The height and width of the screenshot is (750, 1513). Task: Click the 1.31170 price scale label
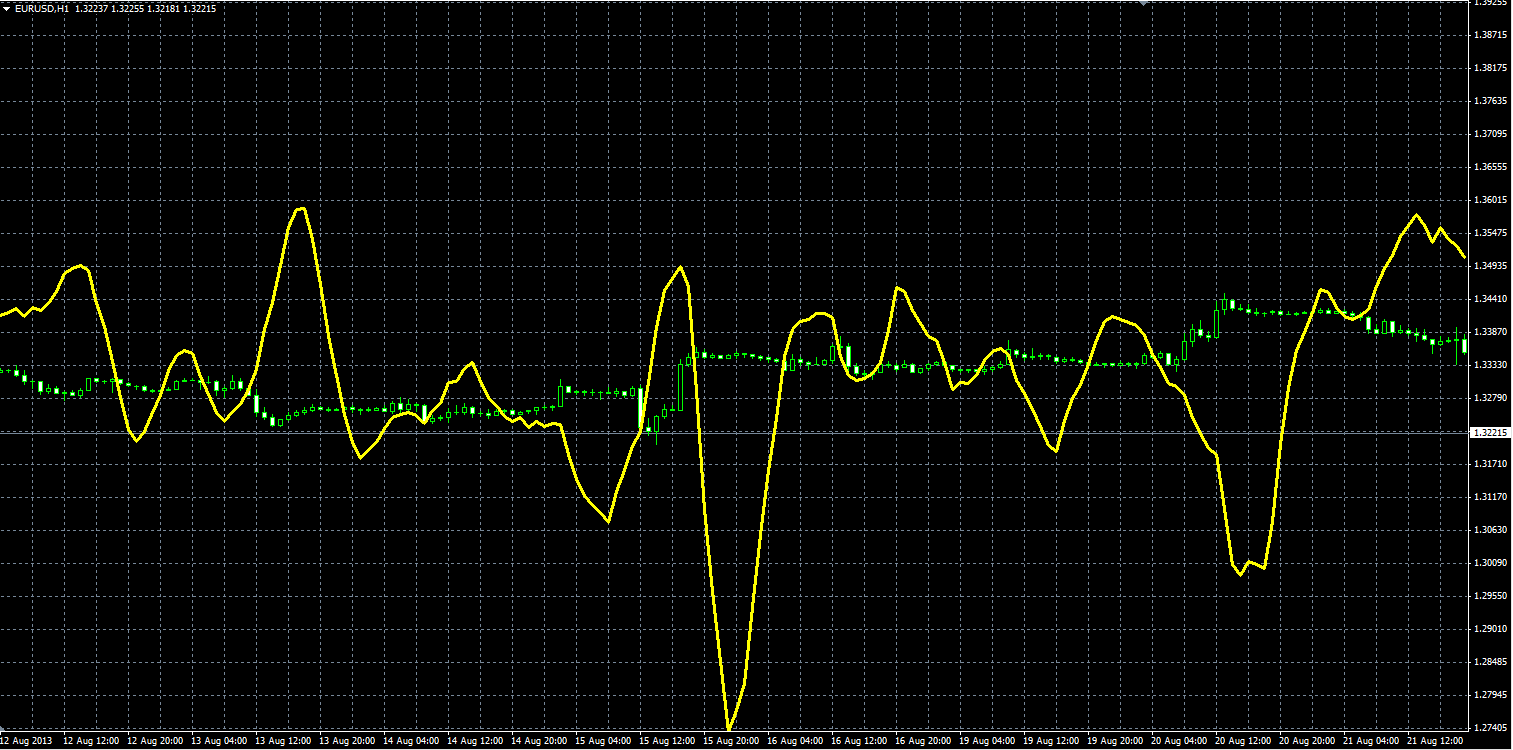click(1490, 497)
